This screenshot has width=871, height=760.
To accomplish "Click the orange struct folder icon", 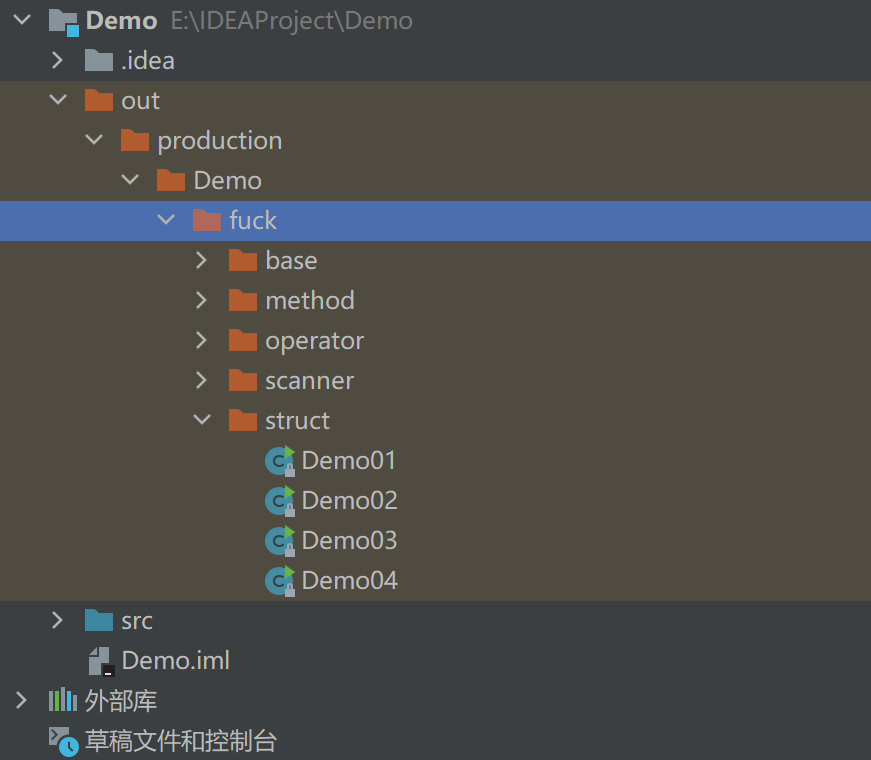I will point(243,420).
